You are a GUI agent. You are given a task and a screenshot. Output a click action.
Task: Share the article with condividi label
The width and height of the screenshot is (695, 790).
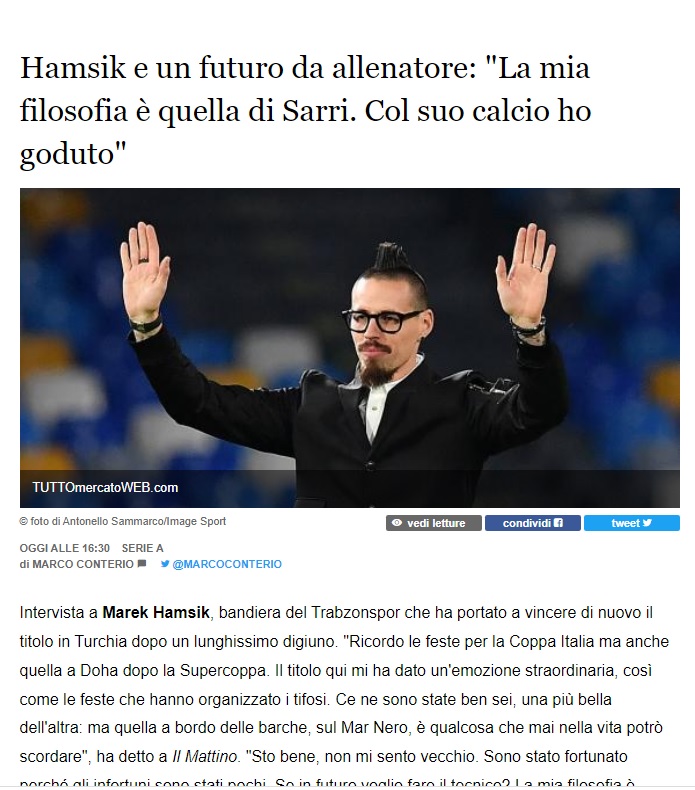coord(527,523)
